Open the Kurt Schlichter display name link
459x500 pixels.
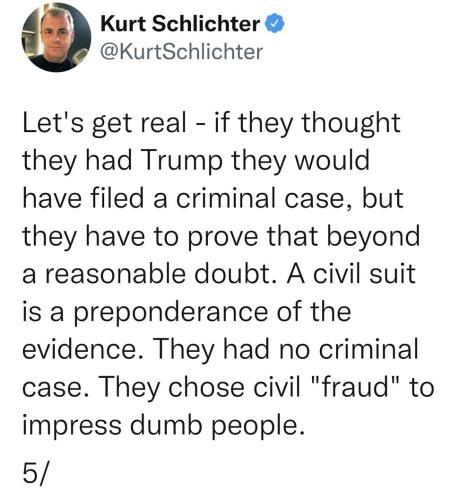pos(180,23)
